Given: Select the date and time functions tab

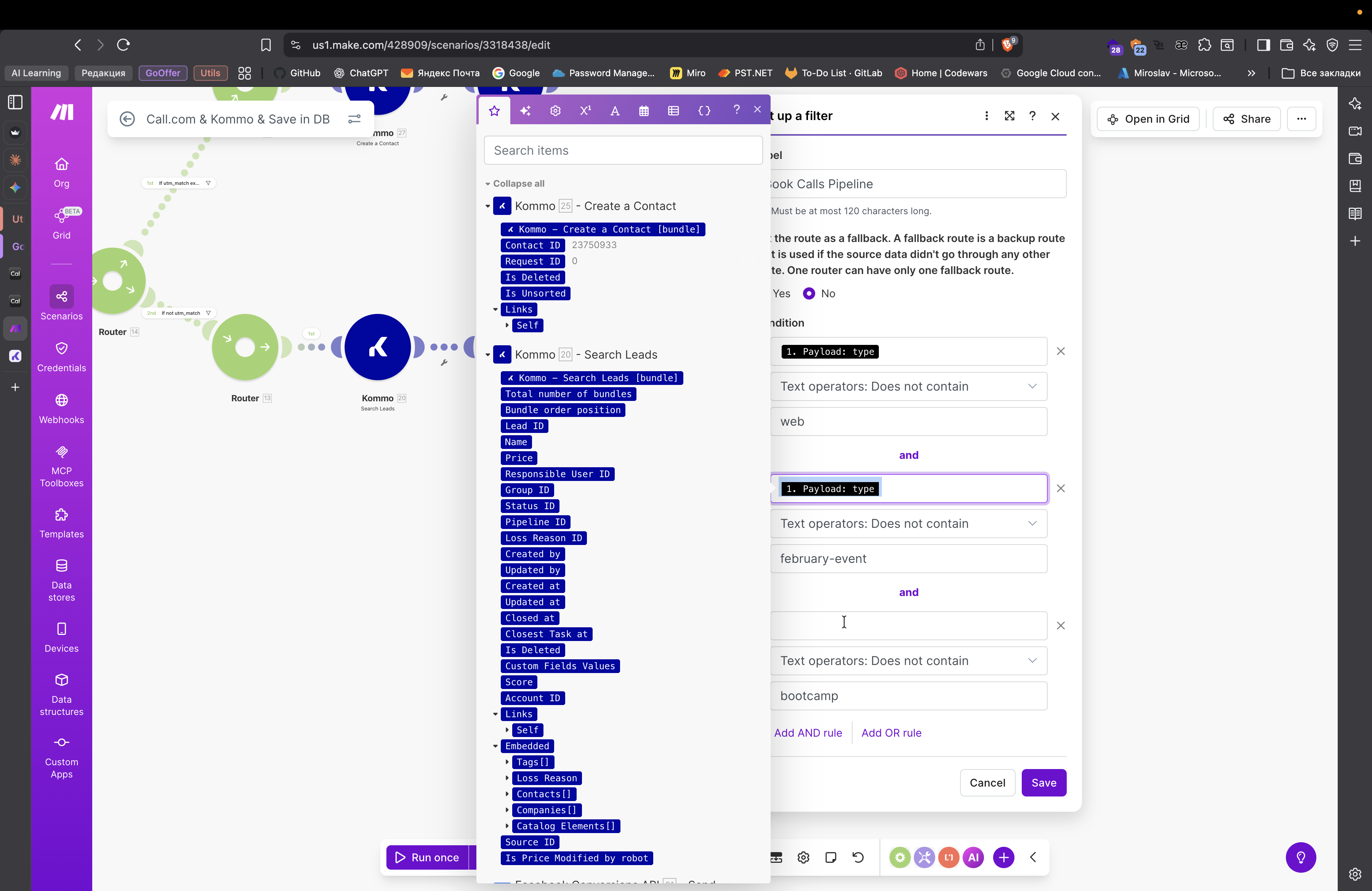Looking at the screenshot, I should click(643, 111).
